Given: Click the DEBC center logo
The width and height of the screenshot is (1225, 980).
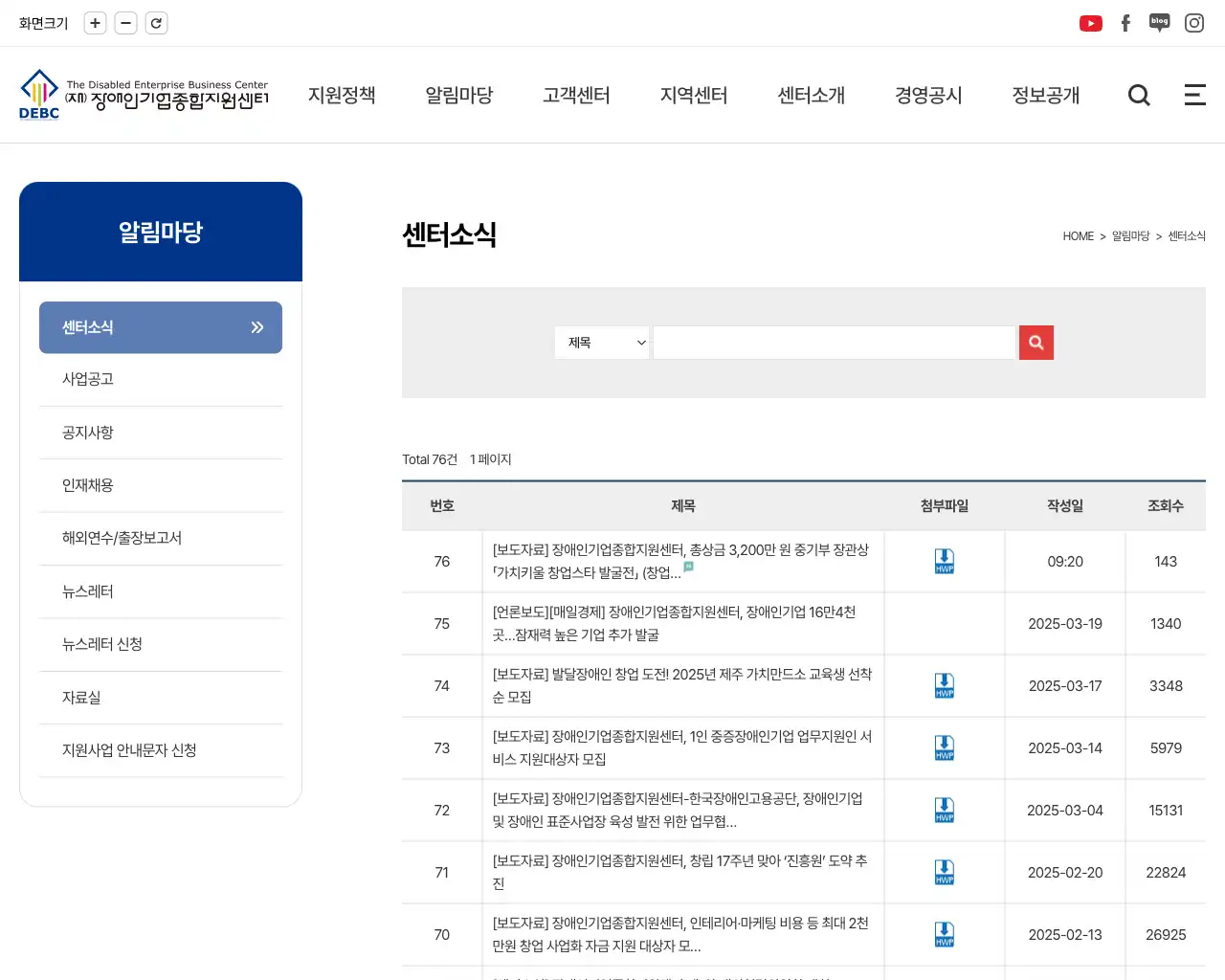Looking at the screenshot, I should (x=144, y=95).
